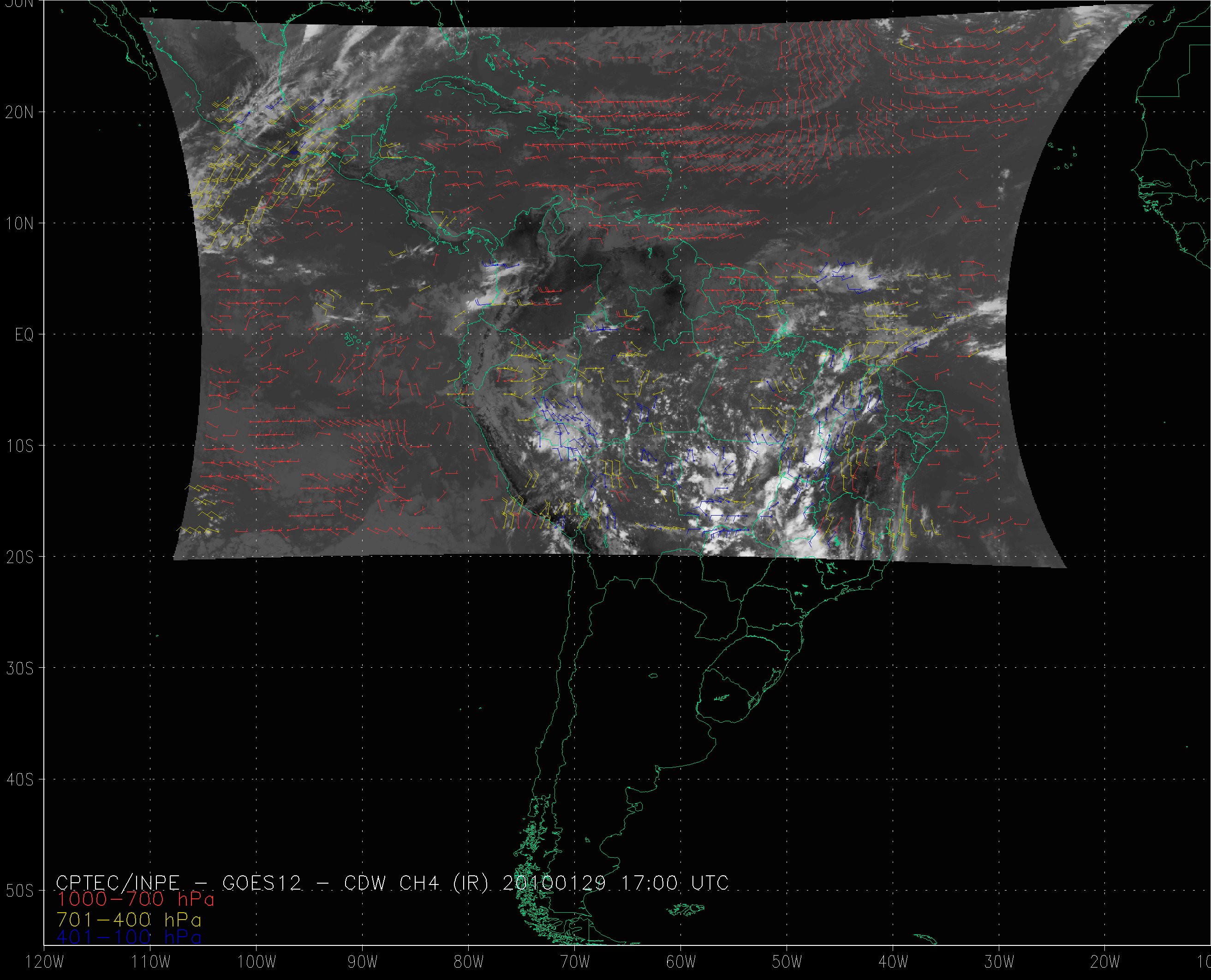Click the 20N latitude axis label
Viewport: 1211px width, 980px height.
coord(19,113)
